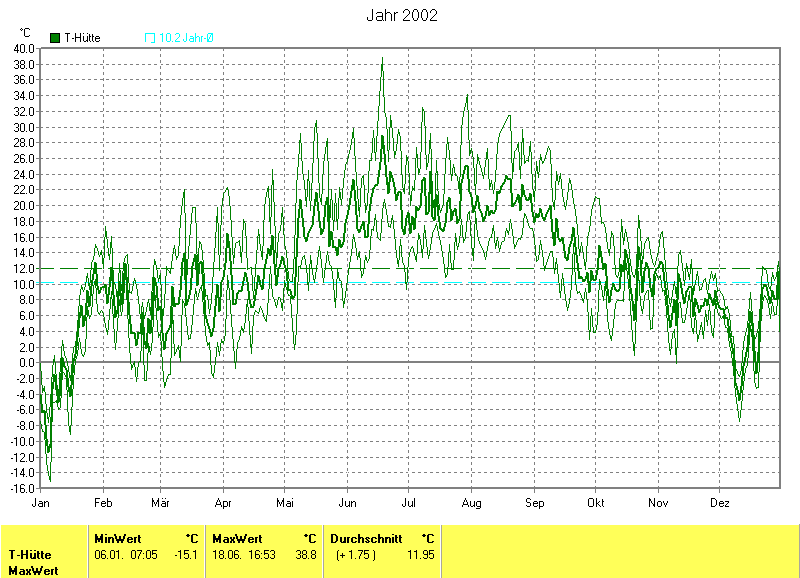Click the °C unit label above the y-axis
The width and height of the screenshot is (800, 578).
(x=25, y=33)
